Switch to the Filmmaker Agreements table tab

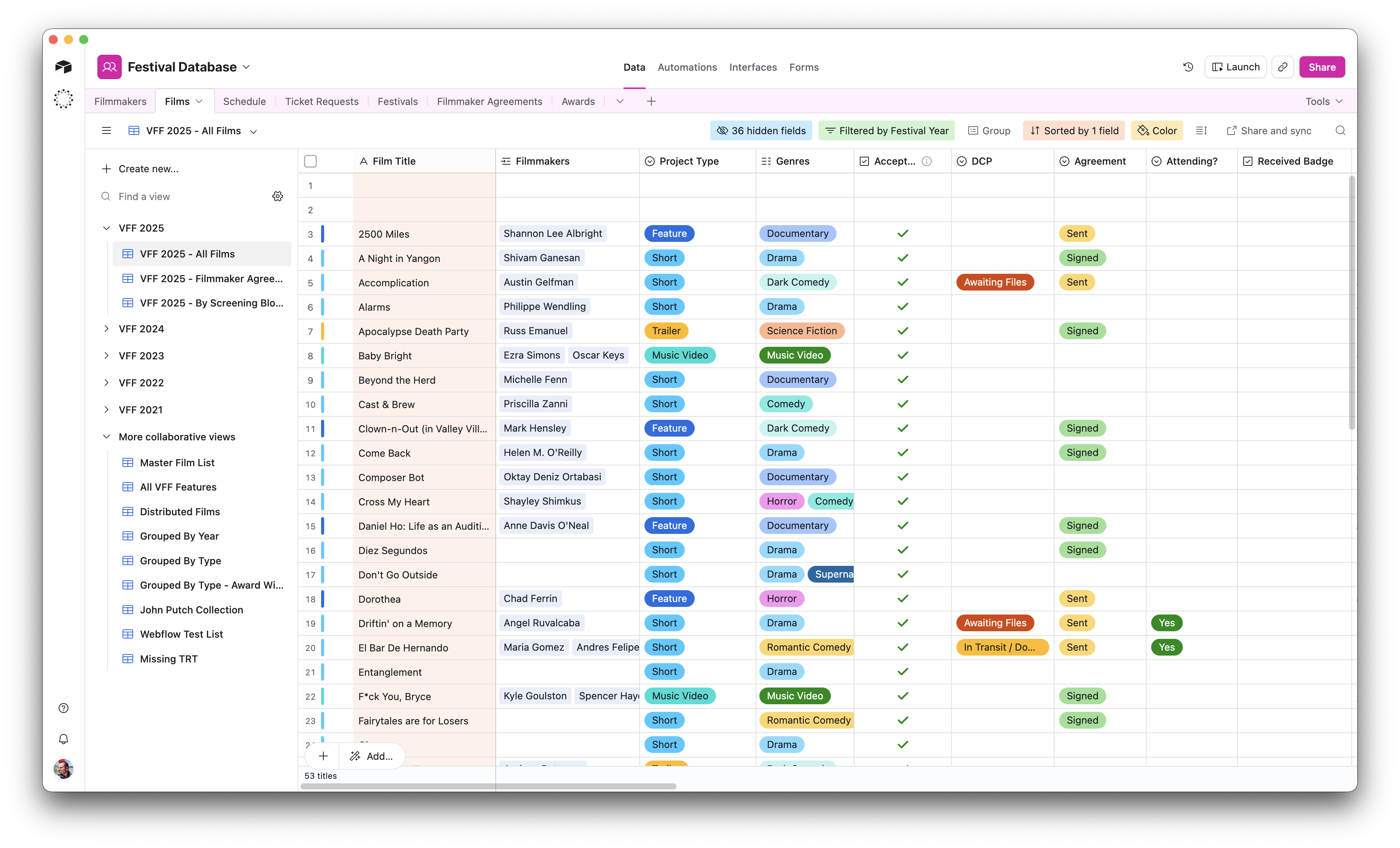pyautogui.click(x=489, y=101)
